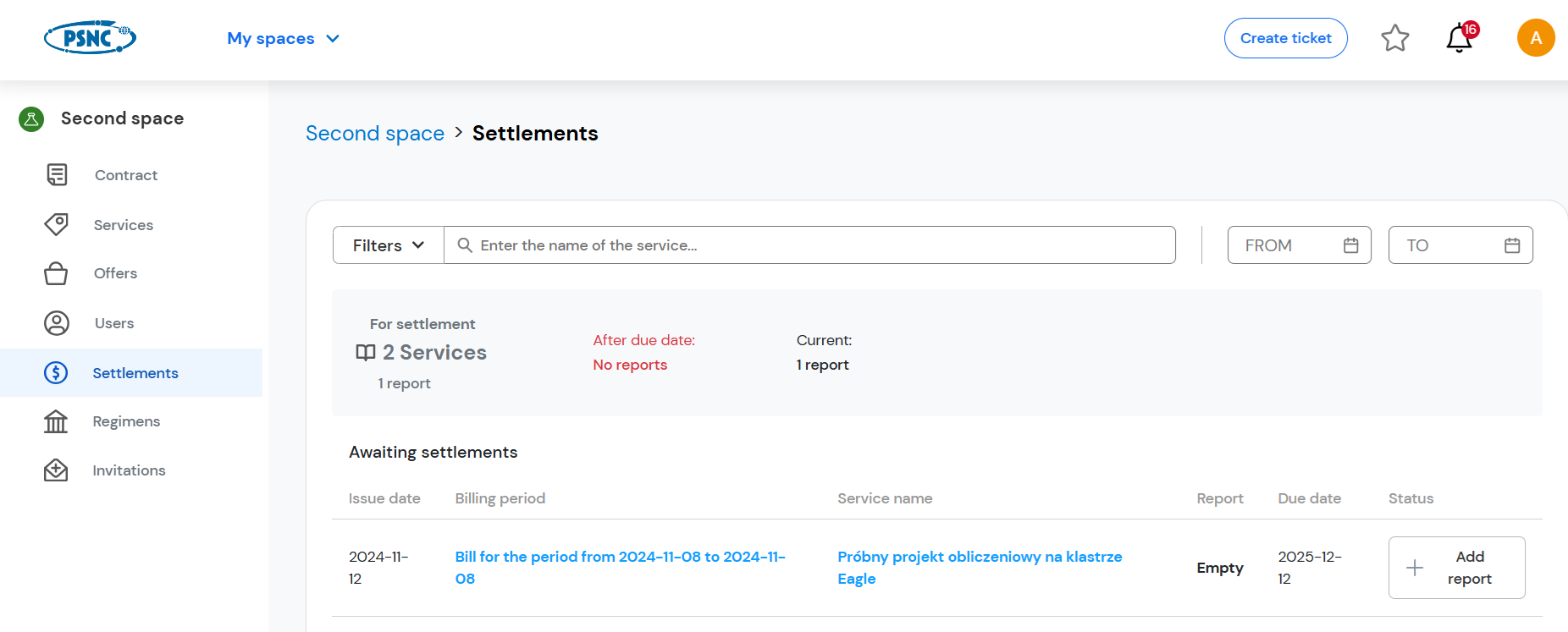Screen dimensions: 1568x632
Task: Click the Issue date column header
Action: pos(384,498)
